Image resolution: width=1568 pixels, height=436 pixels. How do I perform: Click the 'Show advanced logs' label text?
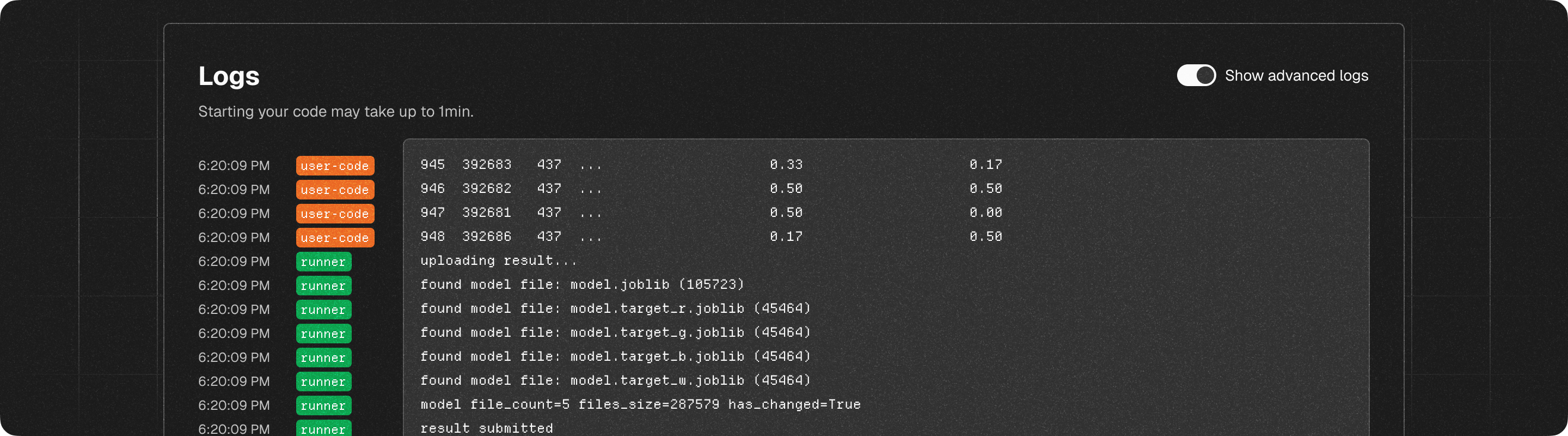1296,76
